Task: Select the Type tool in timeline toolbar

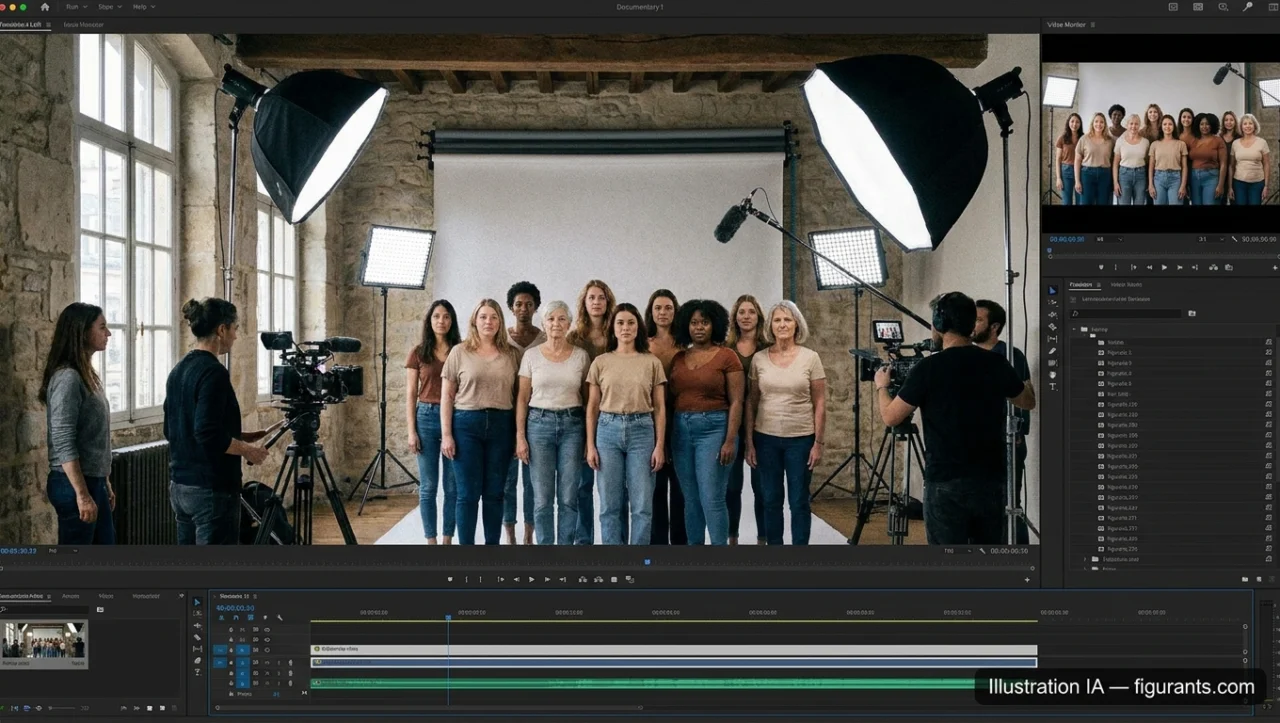Action: point(197,672)
